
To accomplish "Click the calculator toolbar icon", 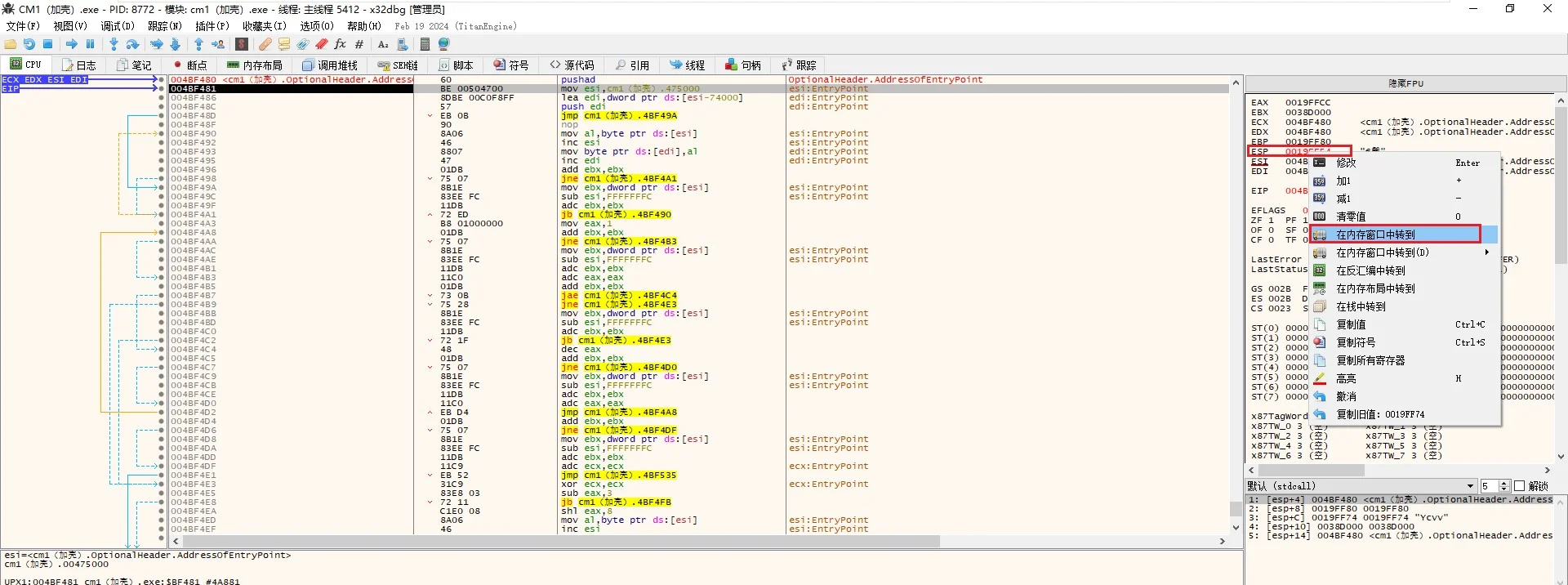I will (x=425, y=44).
